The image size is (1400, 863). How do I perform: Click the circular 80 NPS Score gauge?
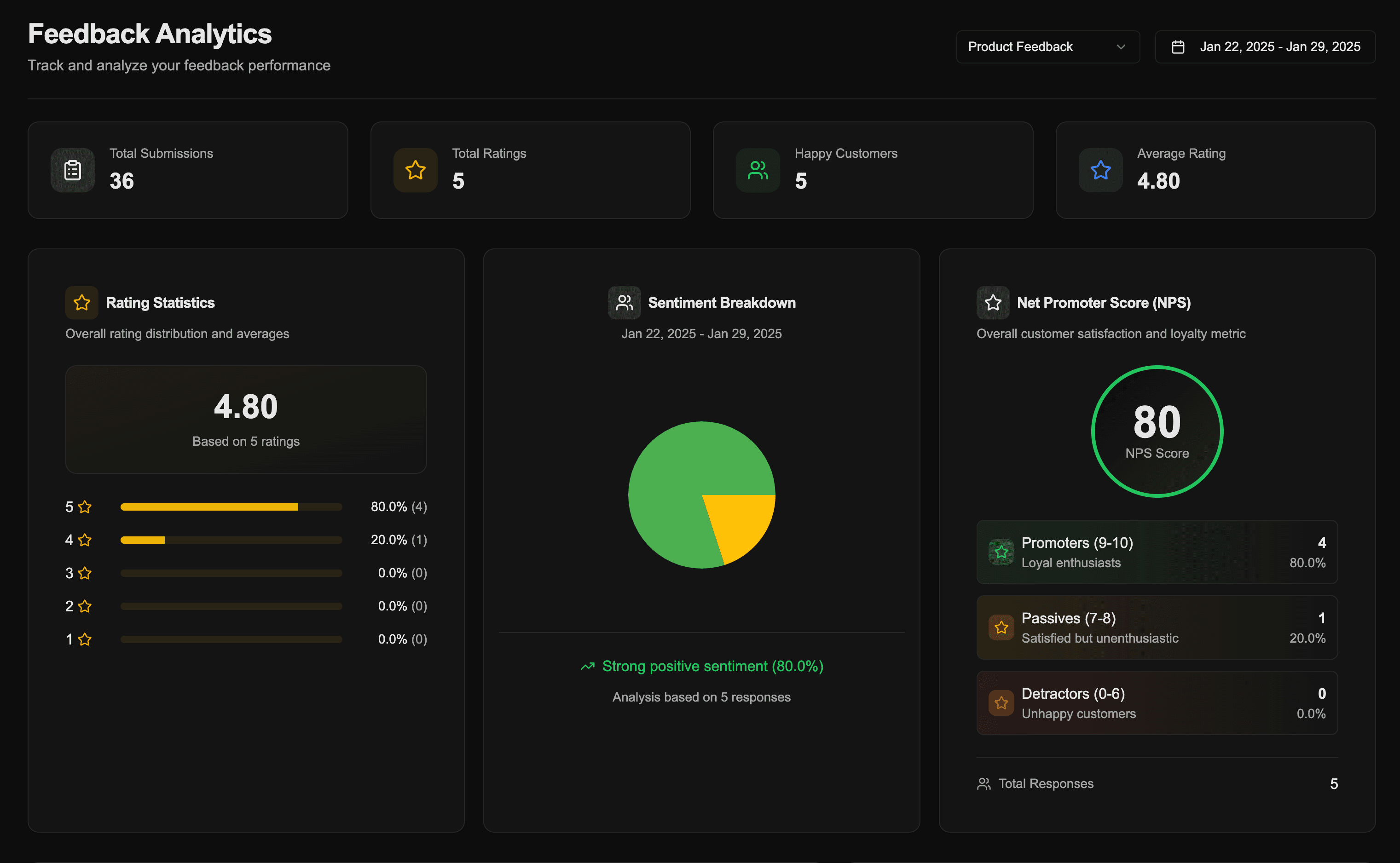click(x=1157, y=431)
